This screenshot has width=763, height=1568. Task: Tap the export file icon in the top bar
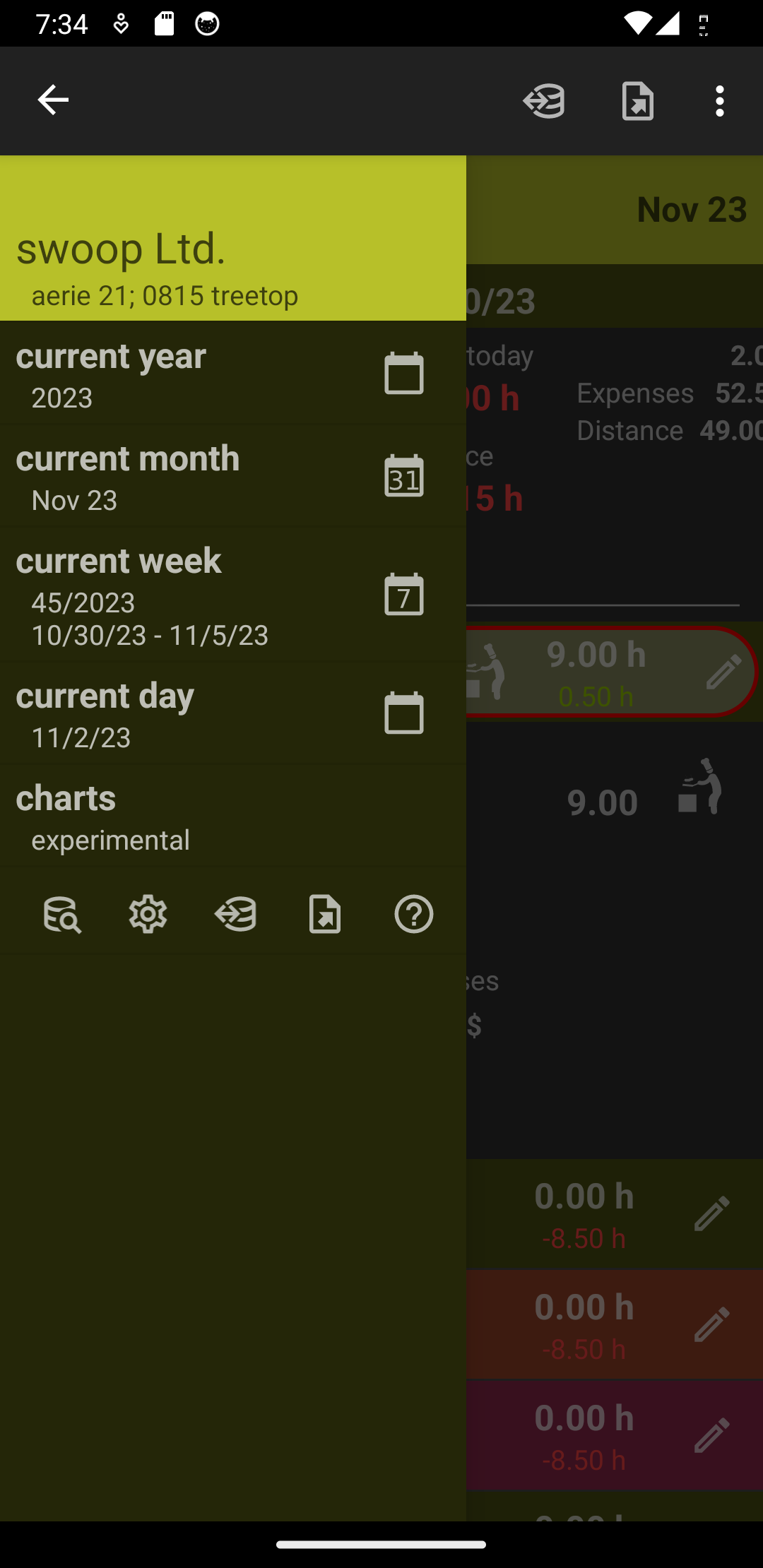[637, 100]
